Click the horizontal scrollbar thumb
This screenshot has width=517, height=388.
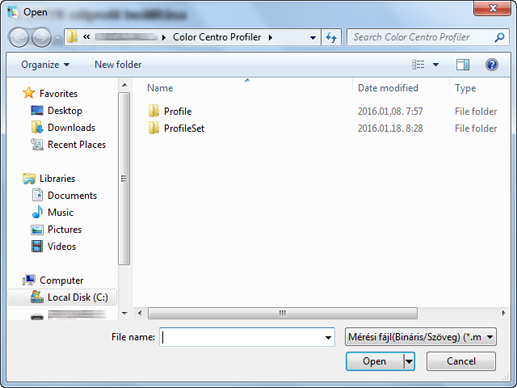(283, 313)
